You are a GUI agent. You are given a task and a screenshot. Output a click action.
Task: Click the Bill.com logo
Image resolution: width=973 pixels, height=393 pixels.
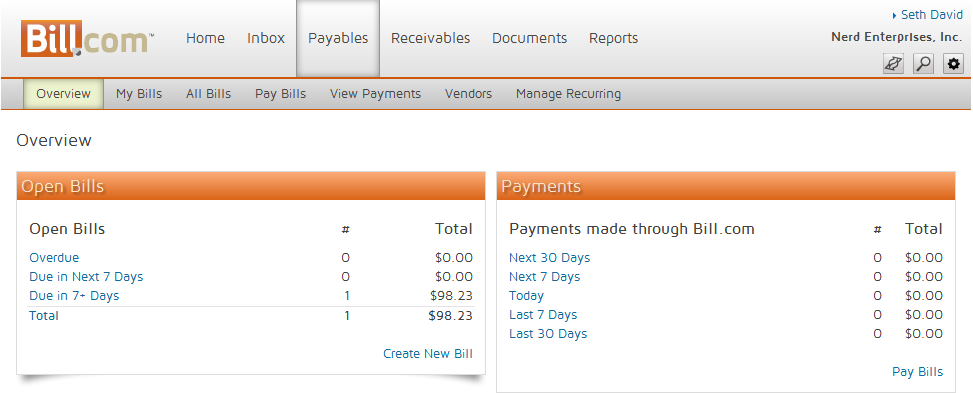click(x=87, y=38)
